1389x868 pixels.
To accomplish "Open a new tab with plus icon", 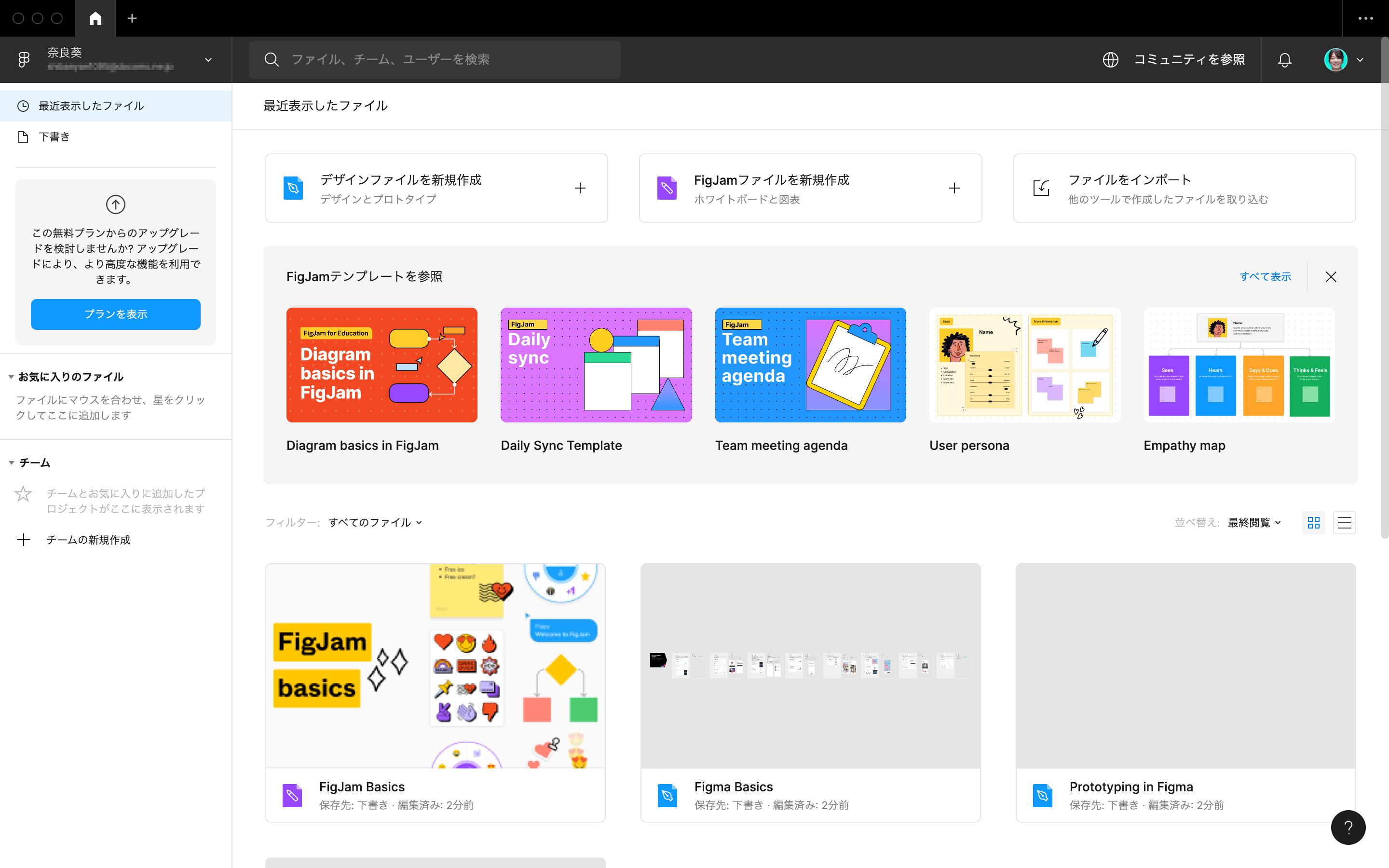I will [x=132, y=18].
